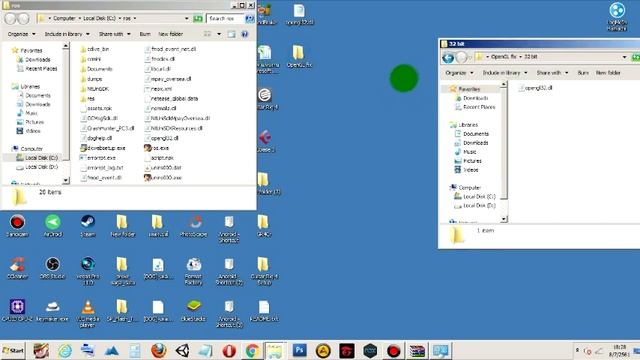The image size is (640, 360).
Task: Open the OpenGL fix folder on the desktop
Action: 299,56
